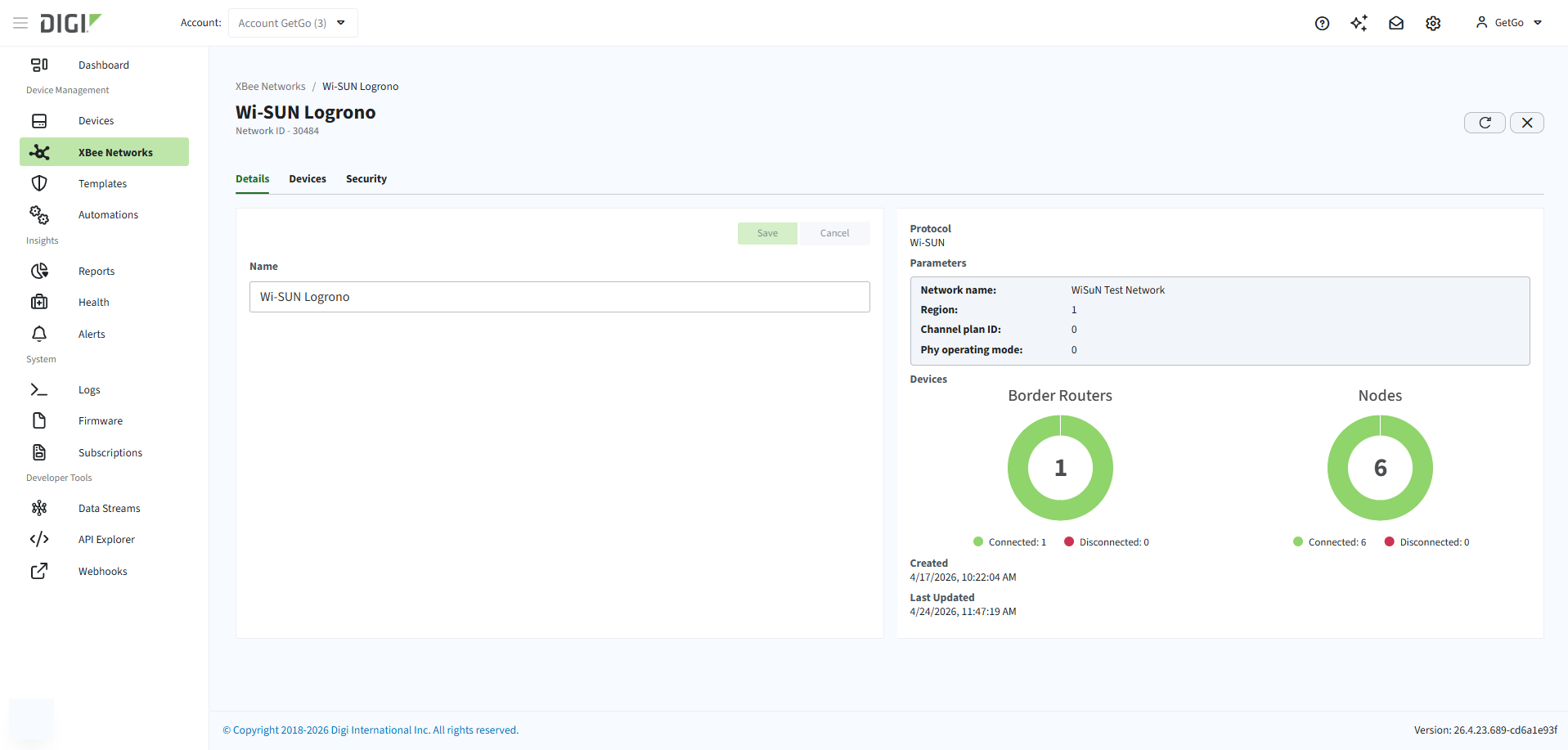Click the Save button

coord(767,233)
